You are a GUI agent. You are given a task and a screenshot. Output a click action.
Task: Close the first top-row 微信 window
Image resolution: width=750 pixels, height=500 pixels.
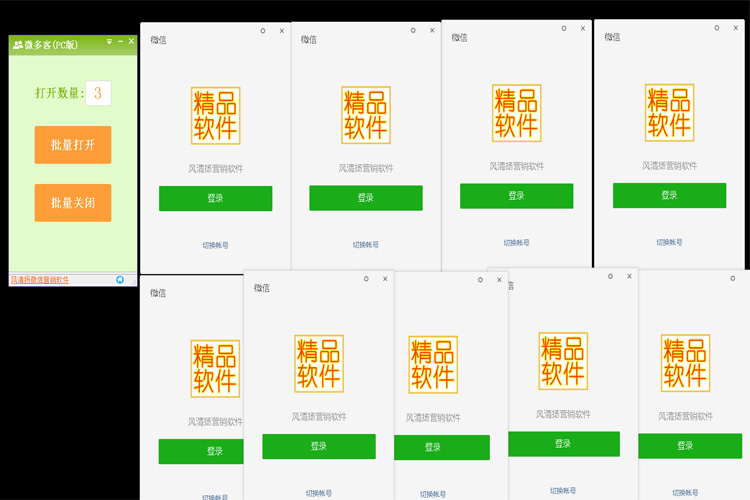click(282, 31)
